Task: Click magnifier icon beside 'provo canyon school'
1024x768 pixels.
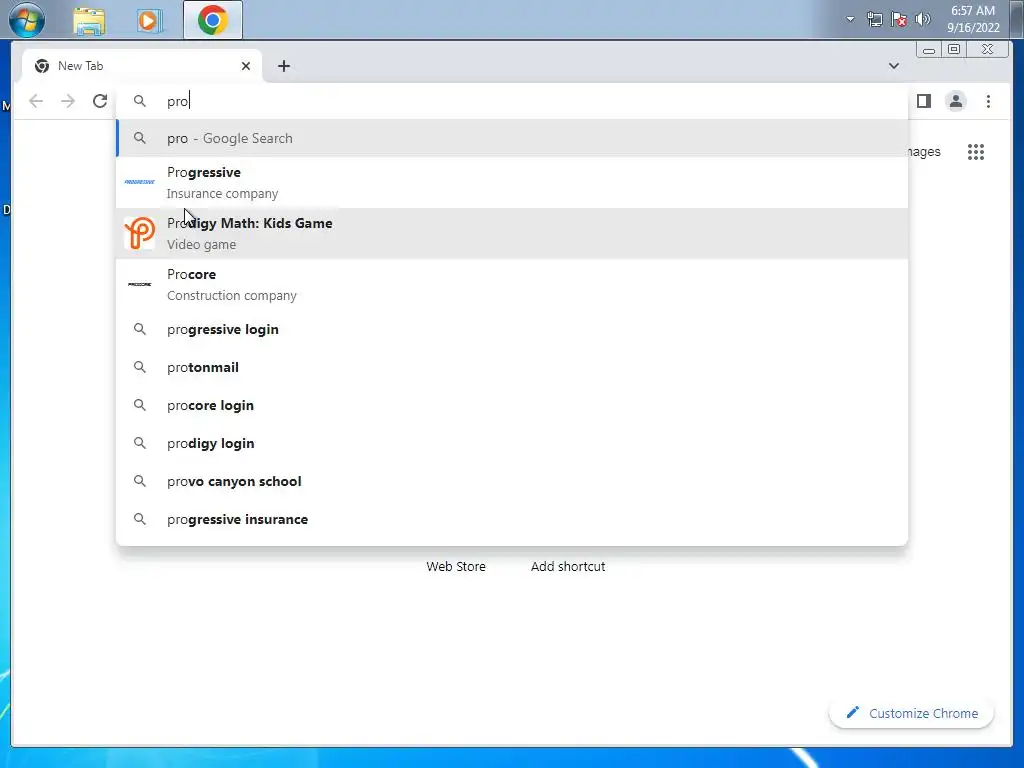Action: (x=140, y=481)
